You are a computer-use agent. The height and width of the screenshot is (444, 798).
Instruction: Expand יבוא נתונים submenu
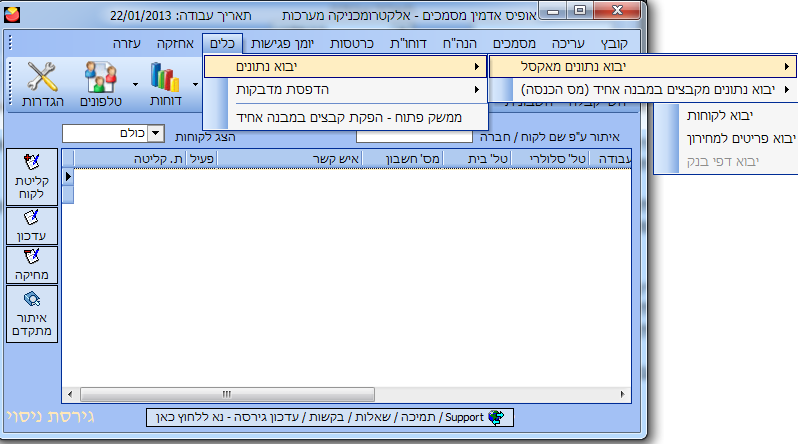345,67
